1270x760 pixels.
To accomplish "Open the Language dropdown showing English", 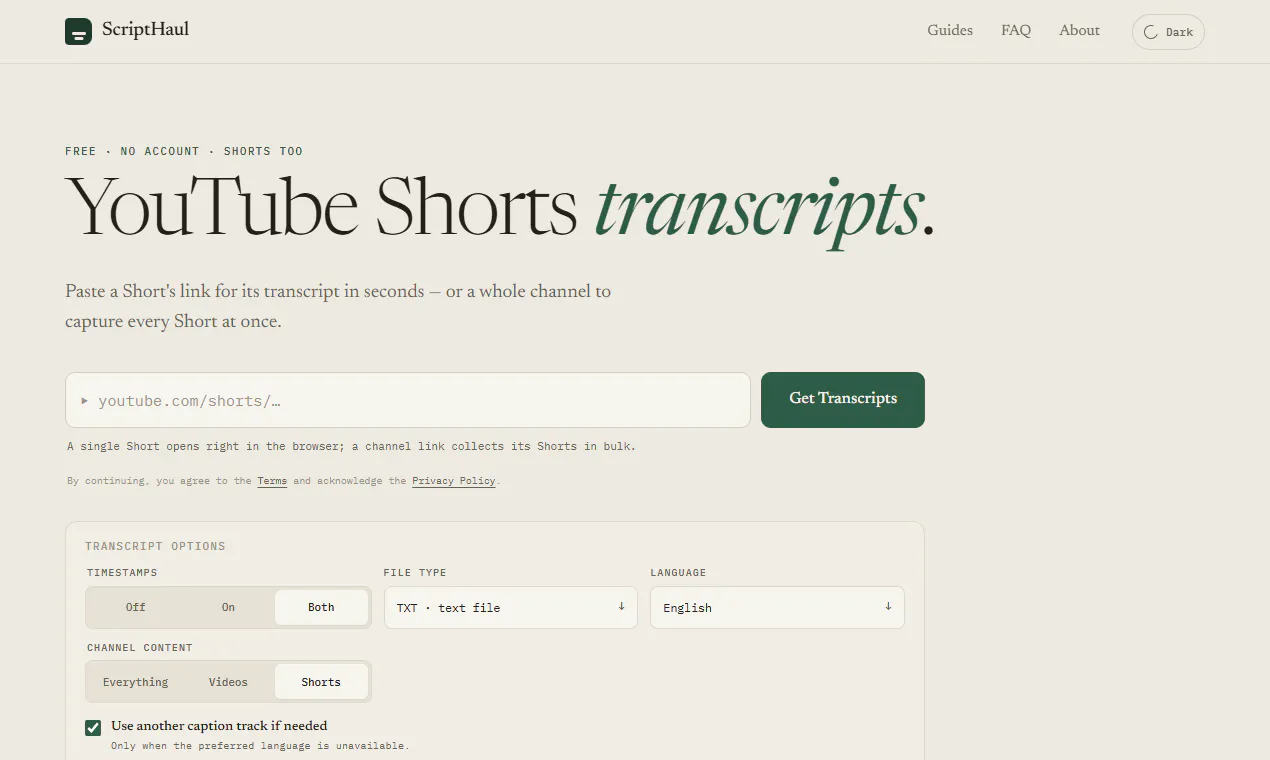I will tap(777, 607).
